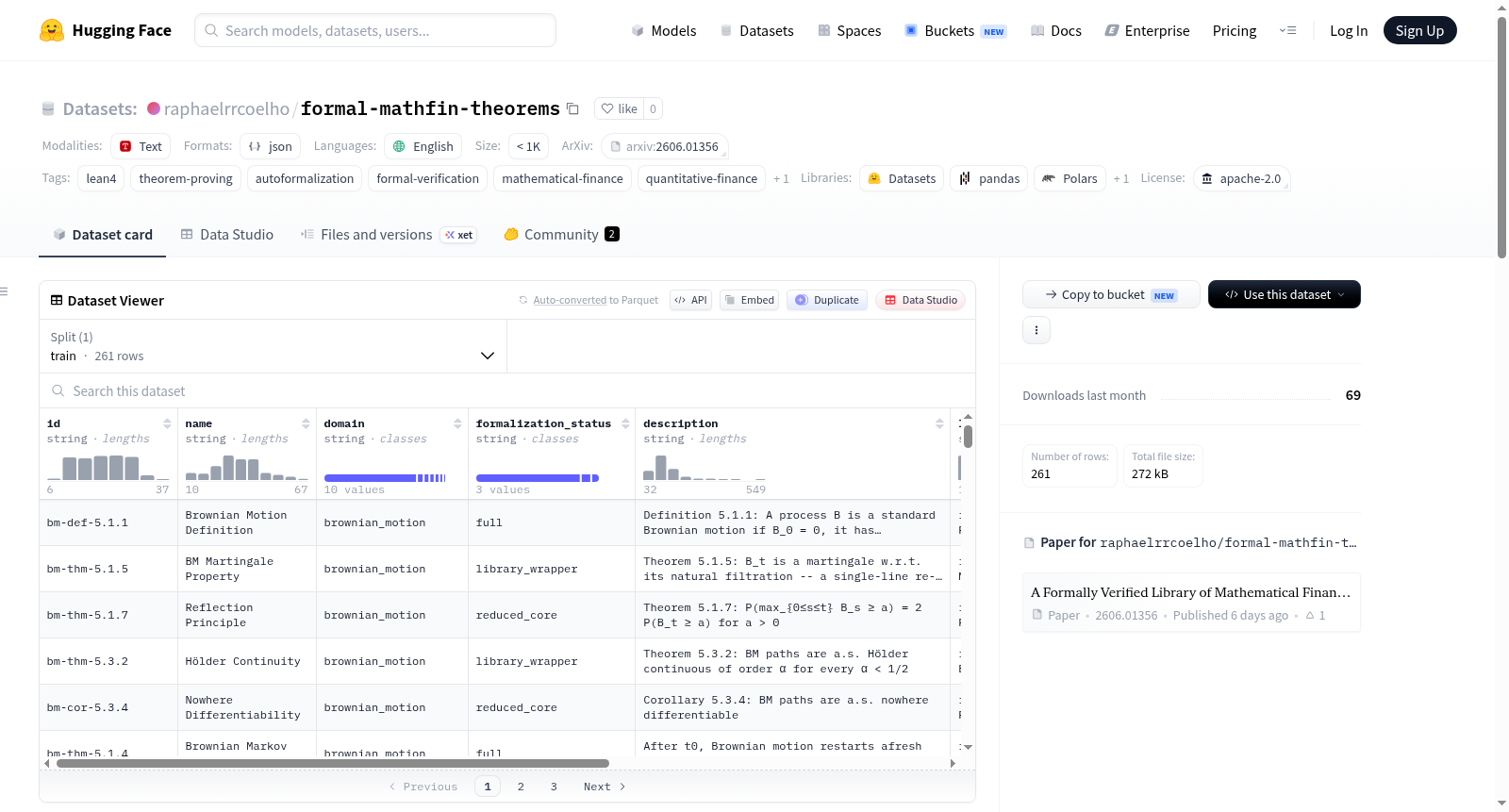The image size is (1509, 812).
Task: Click the Hugging Face logo icon
Action: click(x=52, y=30)
